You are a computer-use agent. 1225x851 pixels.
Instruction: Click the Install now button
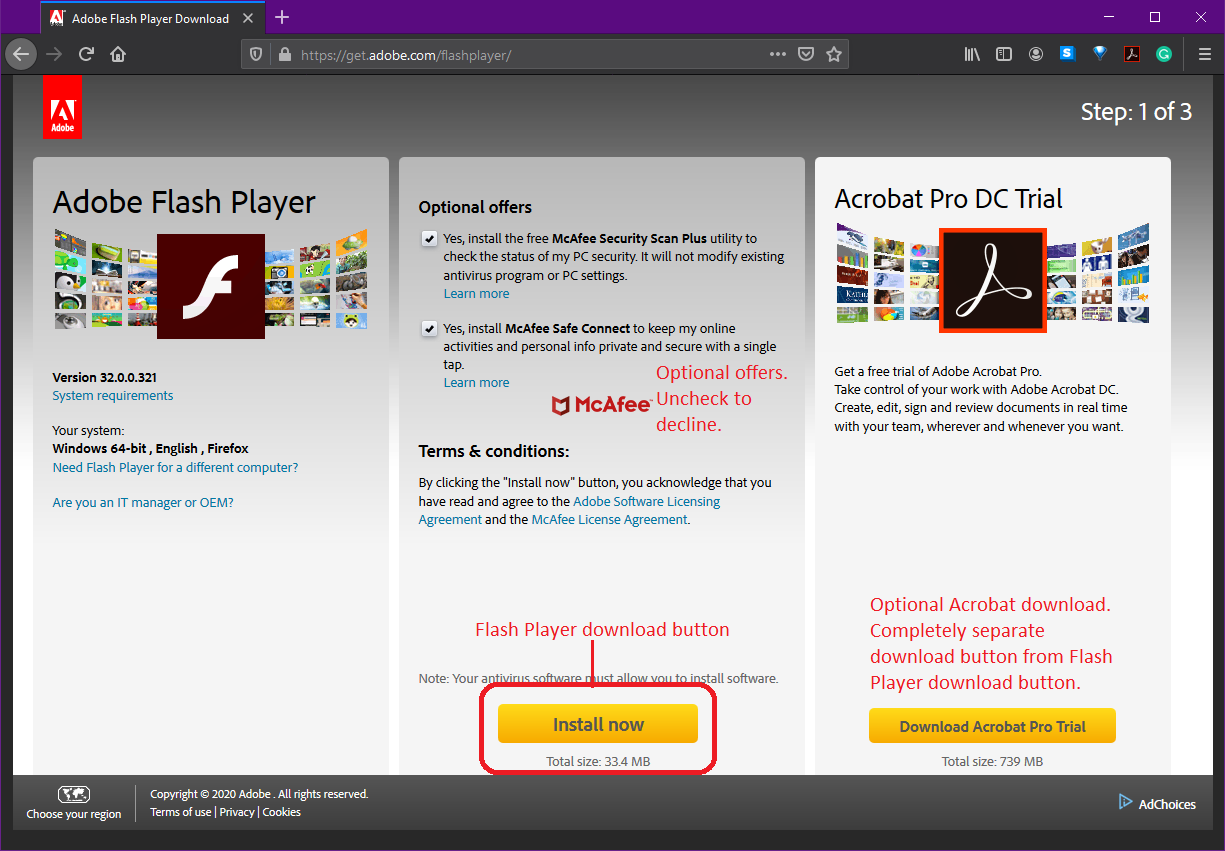tap(598, 723)
